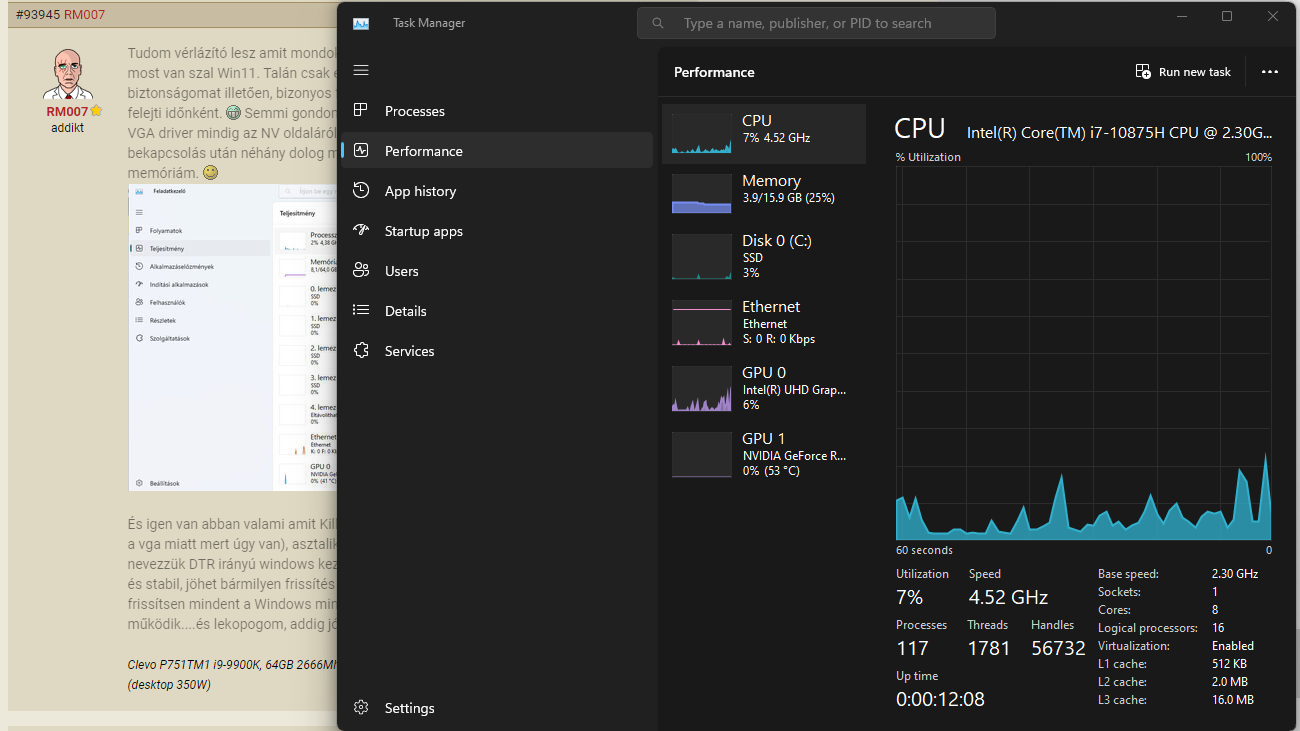Viewport: 1300px width, 731px height.
Task: Click the Logical processors value 16
Action: tap(1218, 628)
